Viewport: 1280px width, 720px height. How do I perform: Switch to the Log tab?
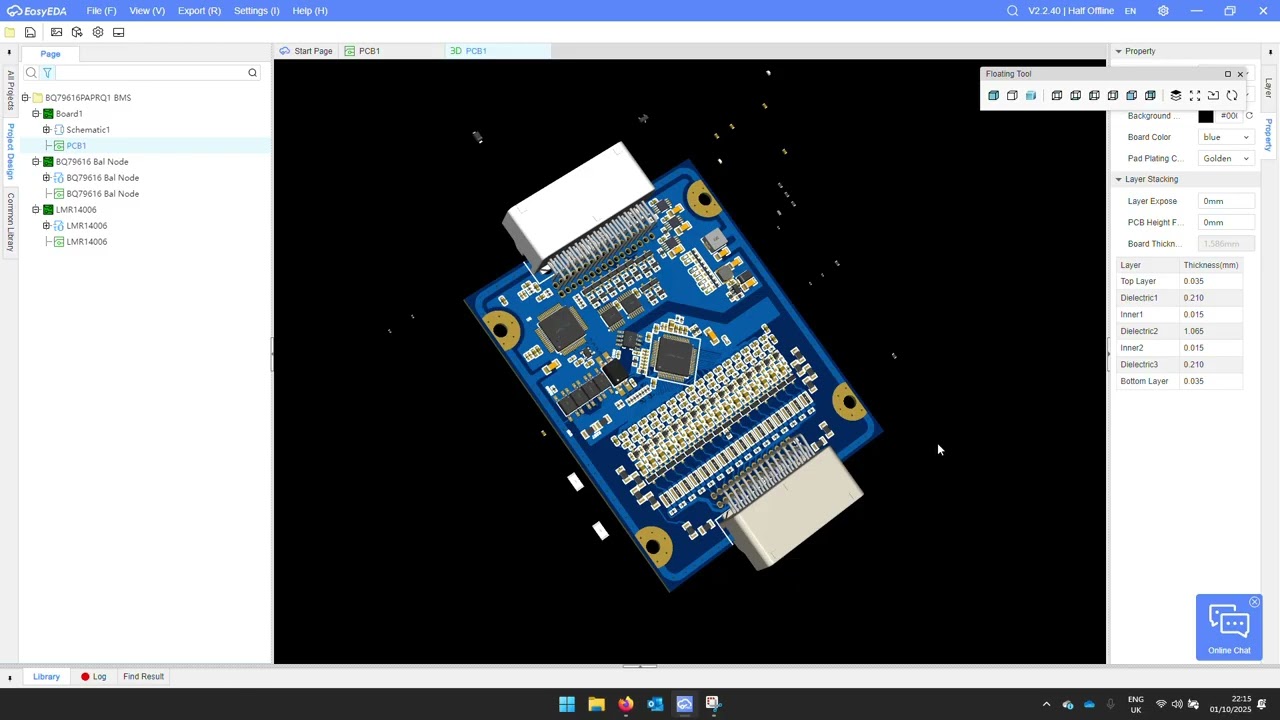(93, 677)
